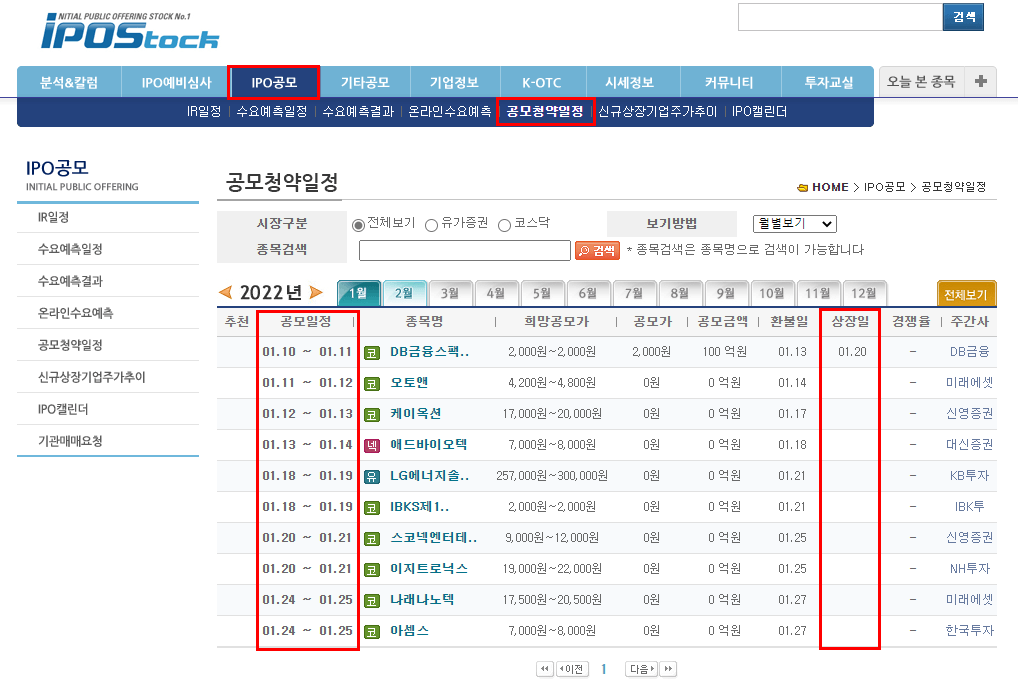Open the 월별보기 dropdown
Screen dimensions: 1018x689
[795, 224]
